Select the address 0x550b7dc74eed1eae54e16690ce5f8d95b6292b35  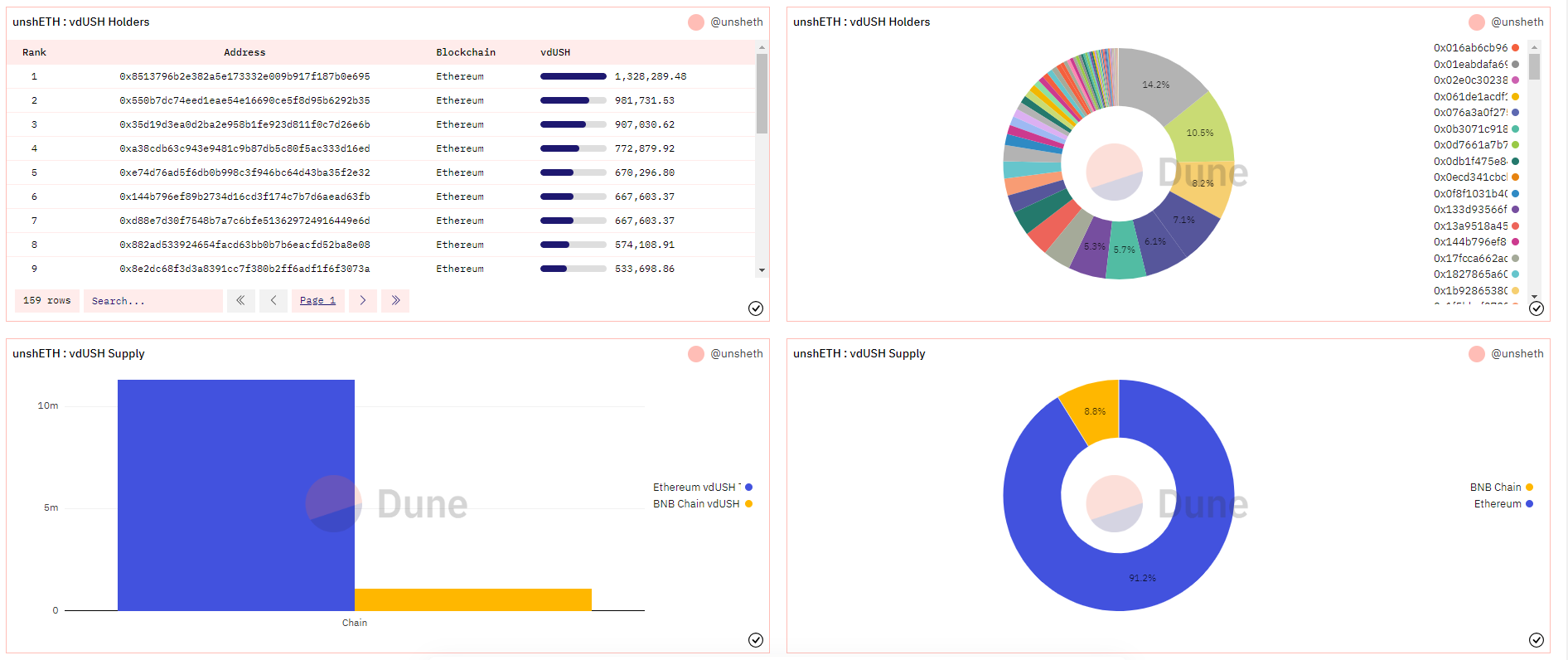(x=244, y=100)
